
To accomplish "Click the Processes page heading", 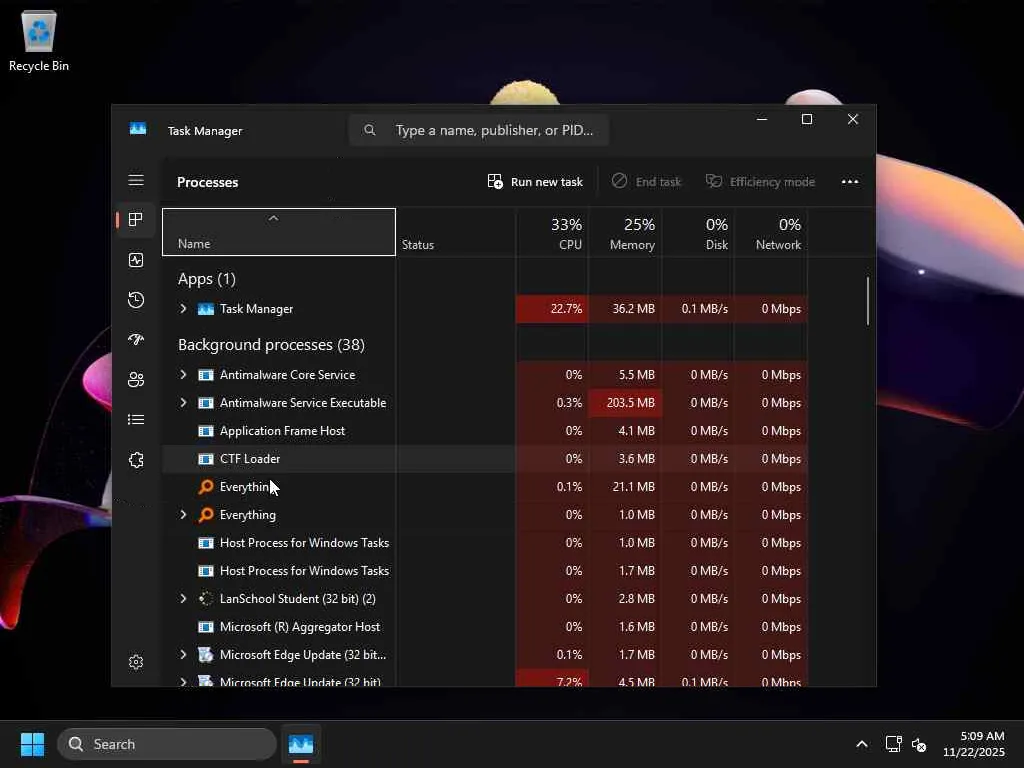I will [x=208, y=182].
